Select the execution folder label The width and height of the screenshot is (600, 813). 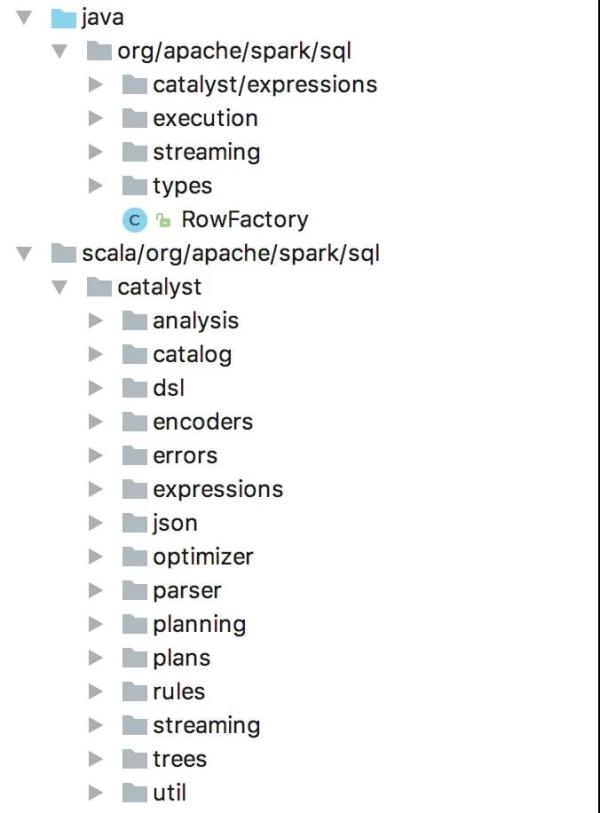205,119
